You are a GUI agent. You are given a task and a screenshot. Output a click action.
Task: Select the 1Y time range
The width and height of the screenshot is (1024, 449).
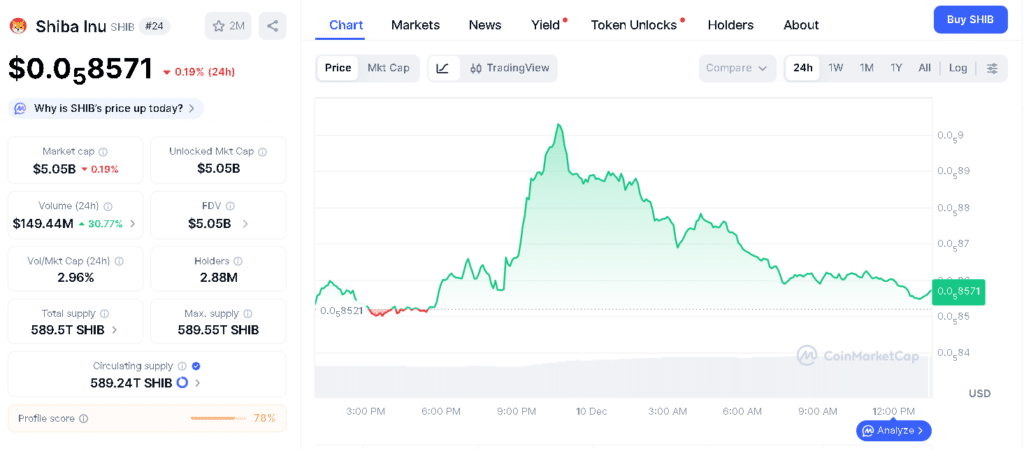(896, 68)
